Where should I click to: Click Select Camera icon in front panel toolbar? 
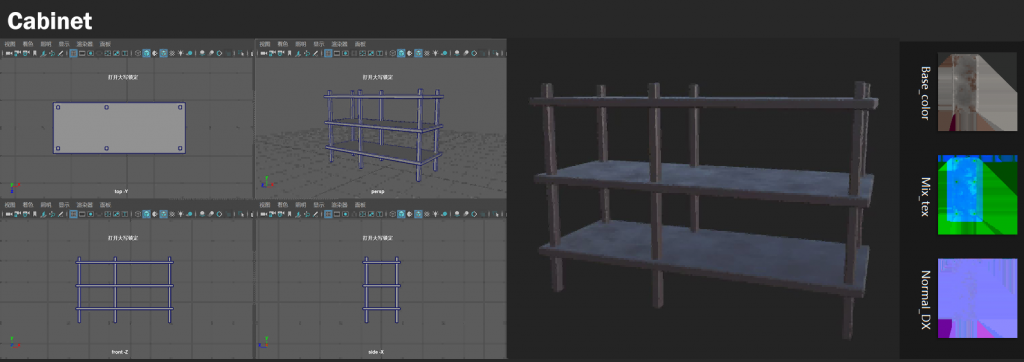point(9,214)
